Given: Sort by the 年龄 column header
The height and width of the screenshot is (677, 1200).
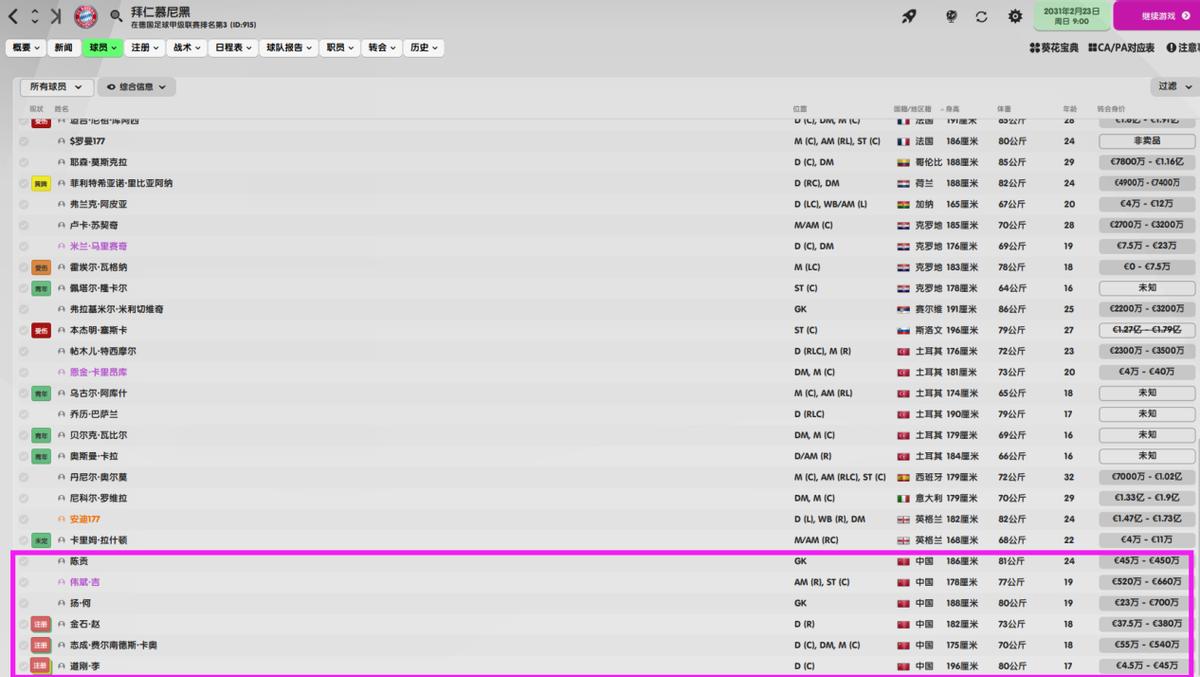Looking at the screenshot, I should pos(1070,108).
